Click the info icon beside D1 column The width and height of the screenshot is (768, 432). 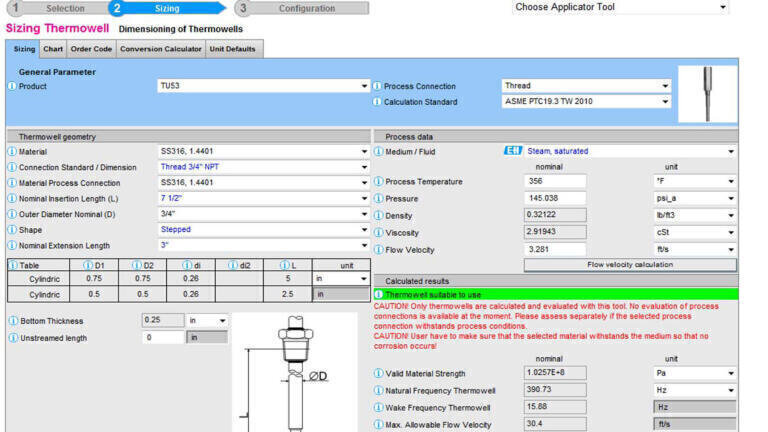tap(88, 265)
